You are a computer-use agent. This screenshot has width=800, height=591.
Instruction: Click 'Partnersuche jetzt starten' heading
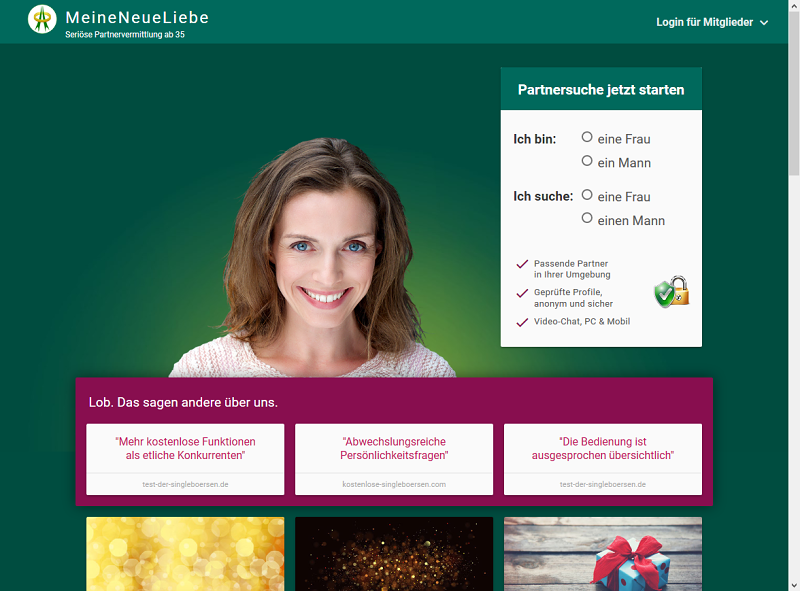[601, 90]
